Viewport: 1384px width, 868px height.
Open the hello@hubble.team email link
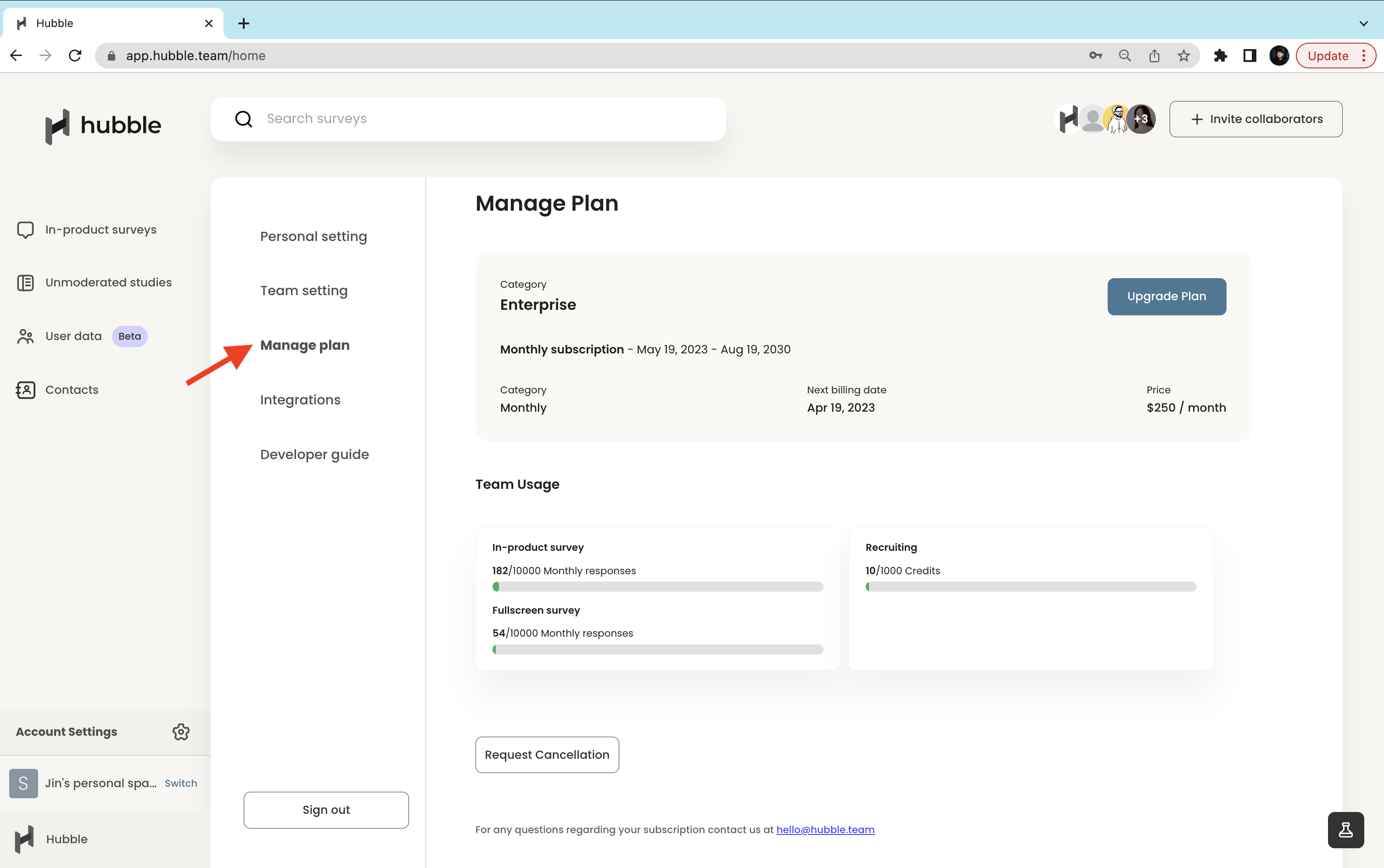825,829
